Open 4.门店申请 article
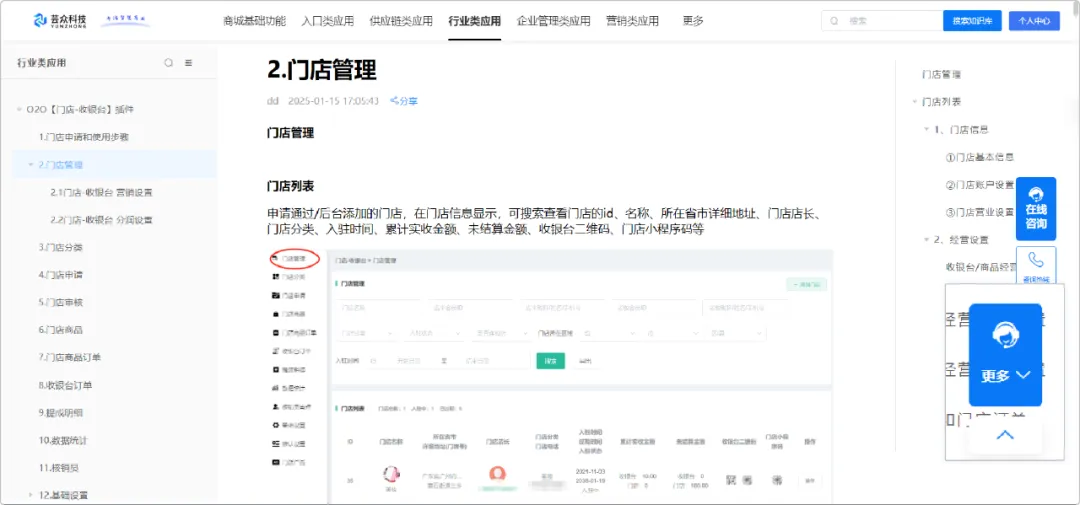This screenshot has width=1080, height=505. point(61,275)
